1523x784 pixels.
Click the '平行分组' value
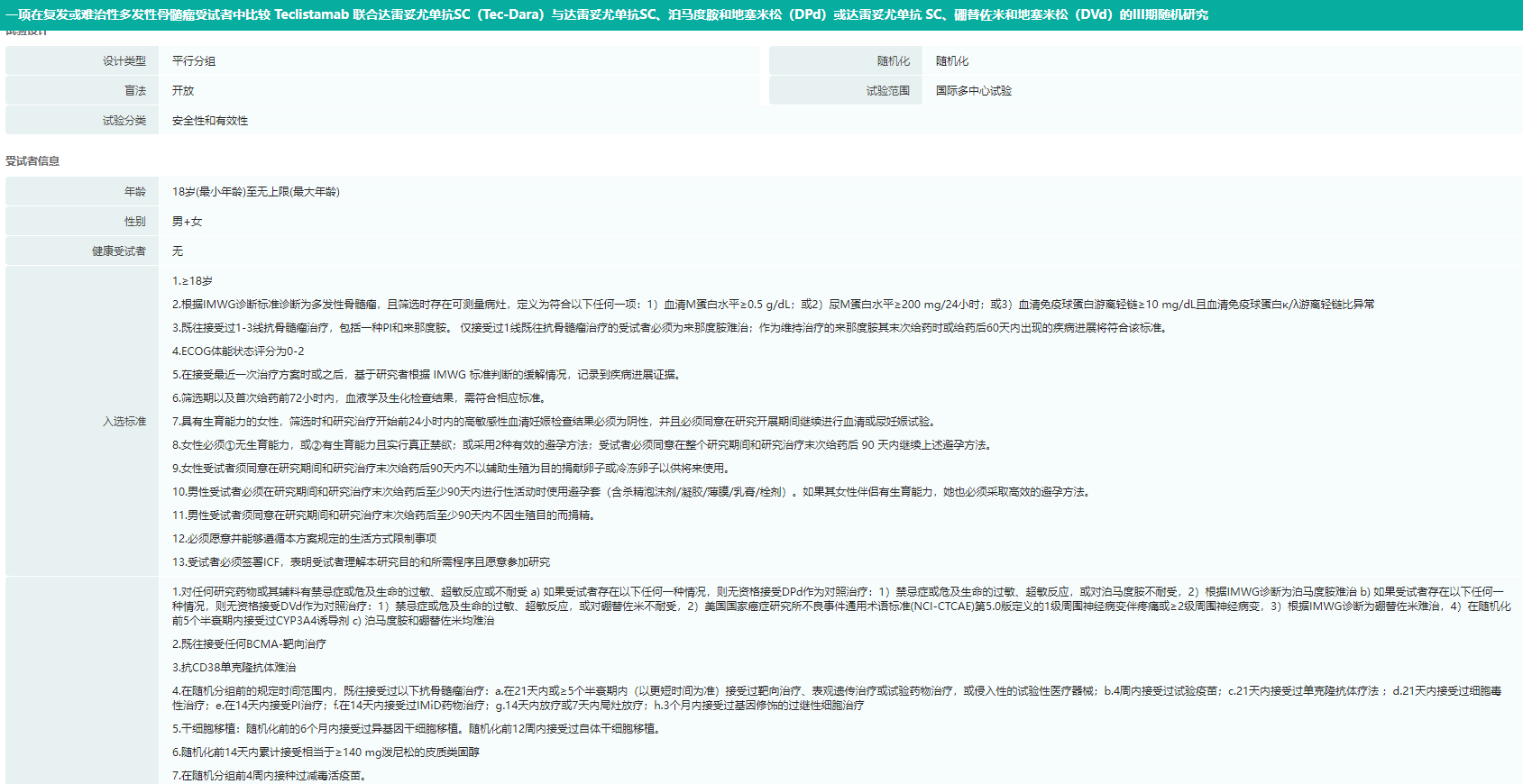(194, 61)
